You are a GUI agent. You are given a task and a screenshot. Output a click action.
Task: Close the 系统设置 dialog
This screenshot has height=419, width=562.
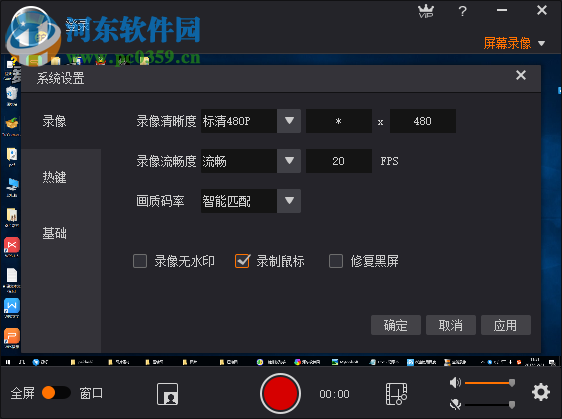click(521, 75)
